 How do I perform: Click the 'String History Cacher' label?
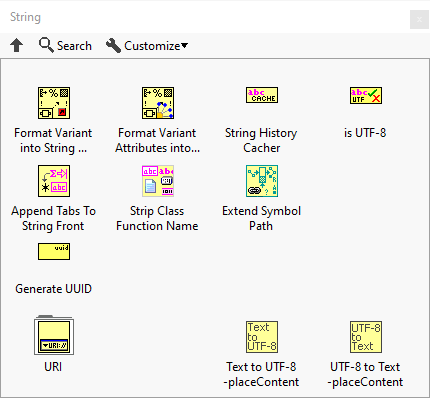[x=261, y=140]
